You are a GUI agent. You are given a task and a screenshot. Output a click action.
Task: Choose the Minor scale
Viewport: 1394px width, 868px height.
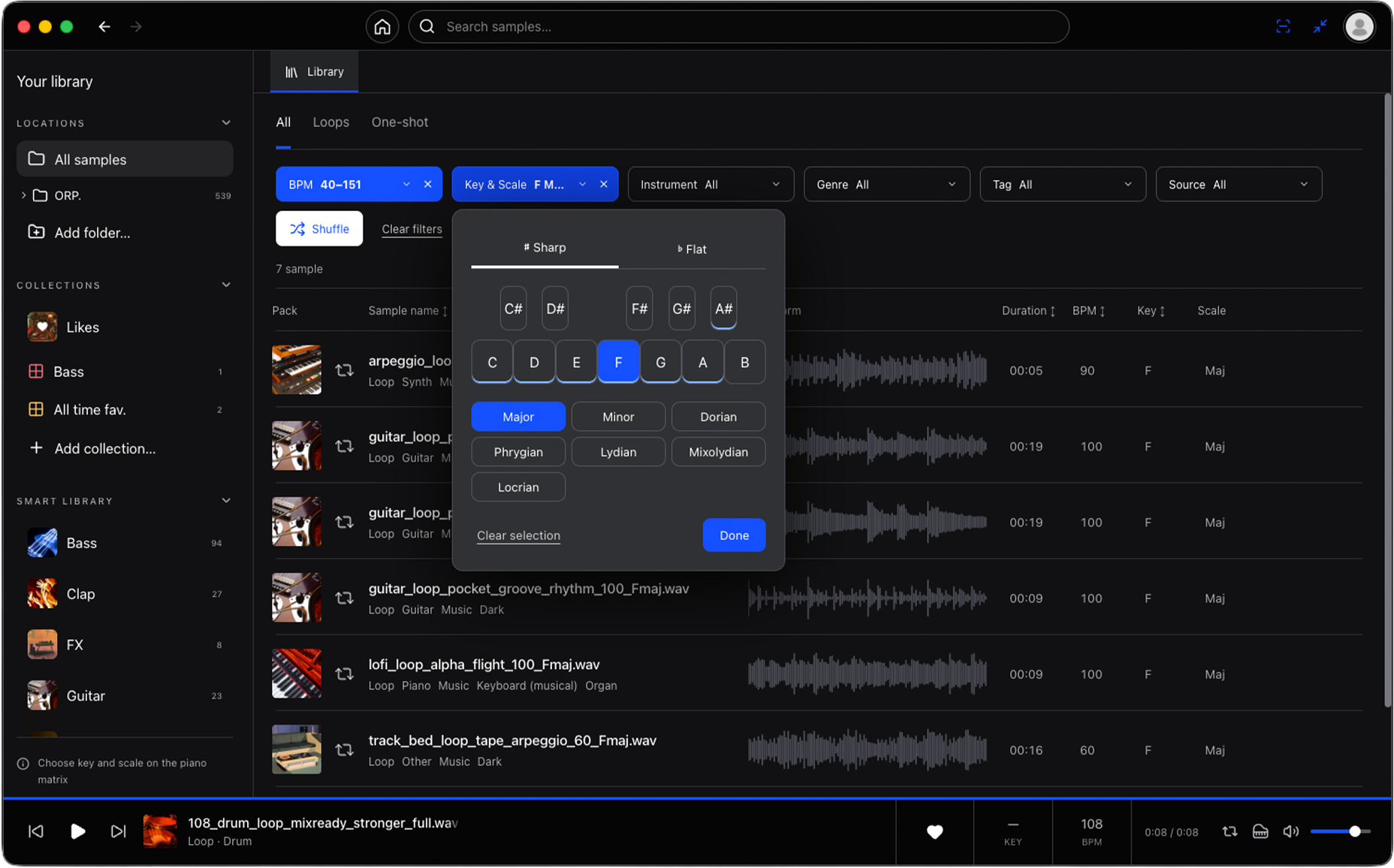tap(618, 417)
